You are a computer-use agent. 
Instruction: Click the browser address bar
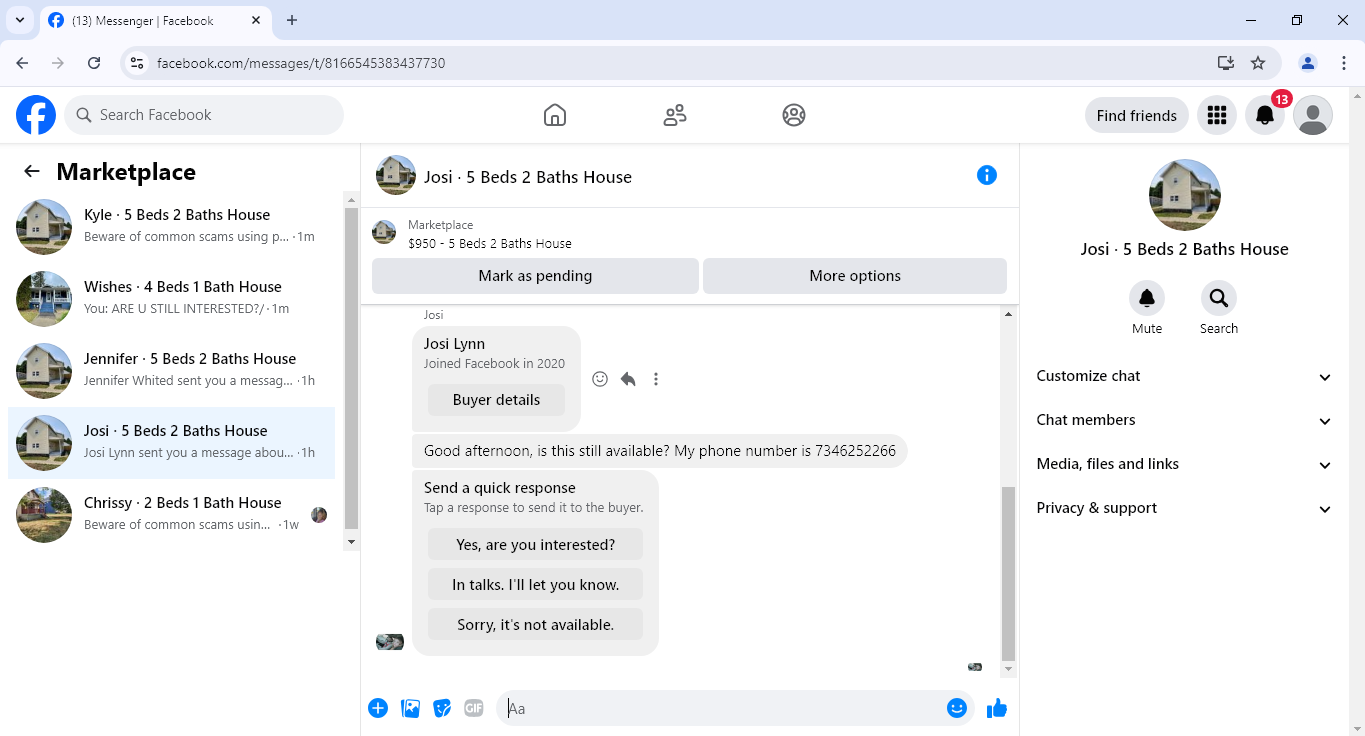pos(680,63)
